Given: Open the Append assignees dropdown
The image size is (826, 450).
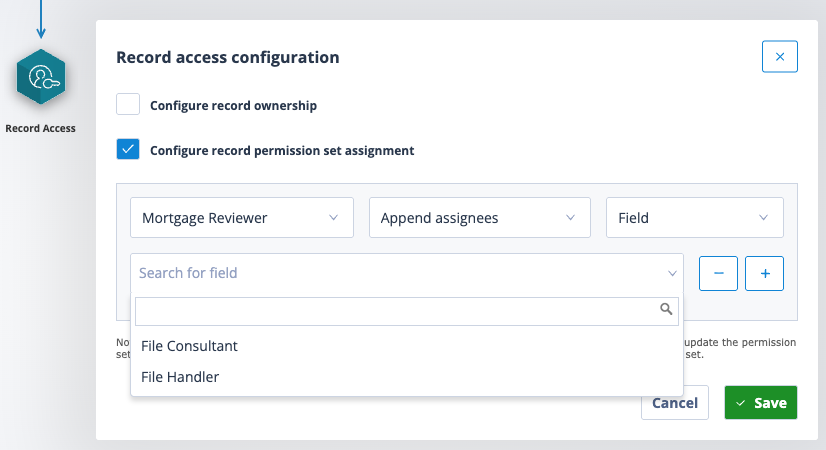Looking at the screenshot, I should [x=479, y=218].
